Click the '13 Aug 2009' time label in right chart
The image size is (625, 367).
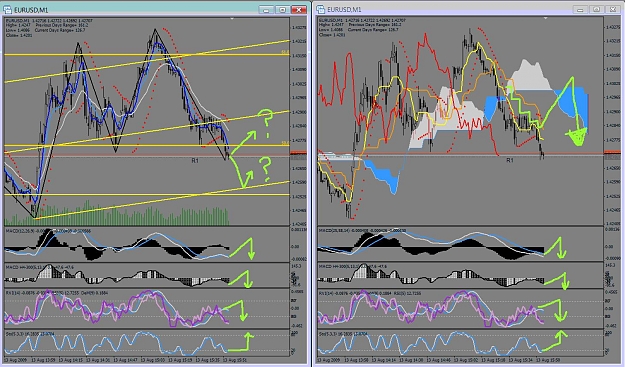tap(329, 360)
